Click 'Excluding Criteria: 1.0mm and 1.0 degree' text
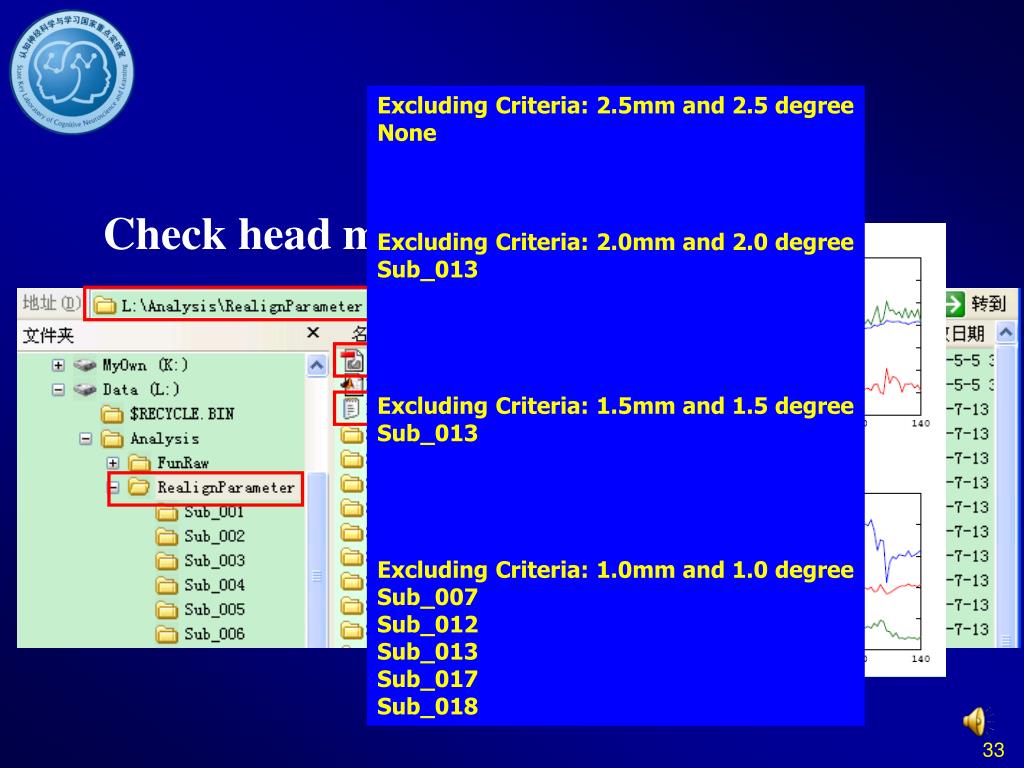Screen dimensions: 1024x768 [x=615, y=570]
